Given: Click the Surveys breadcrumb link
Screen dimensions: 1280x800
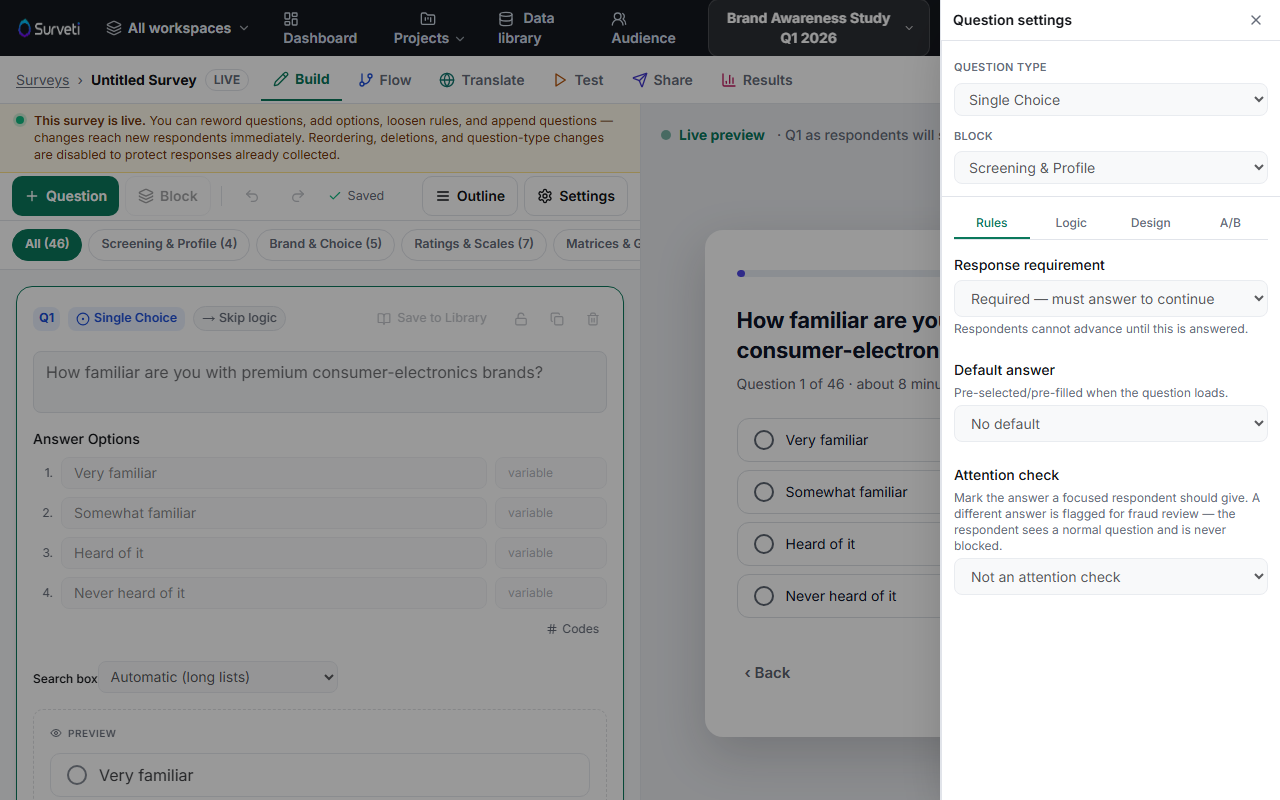Looking at the screenshot, I should (43, 80).
